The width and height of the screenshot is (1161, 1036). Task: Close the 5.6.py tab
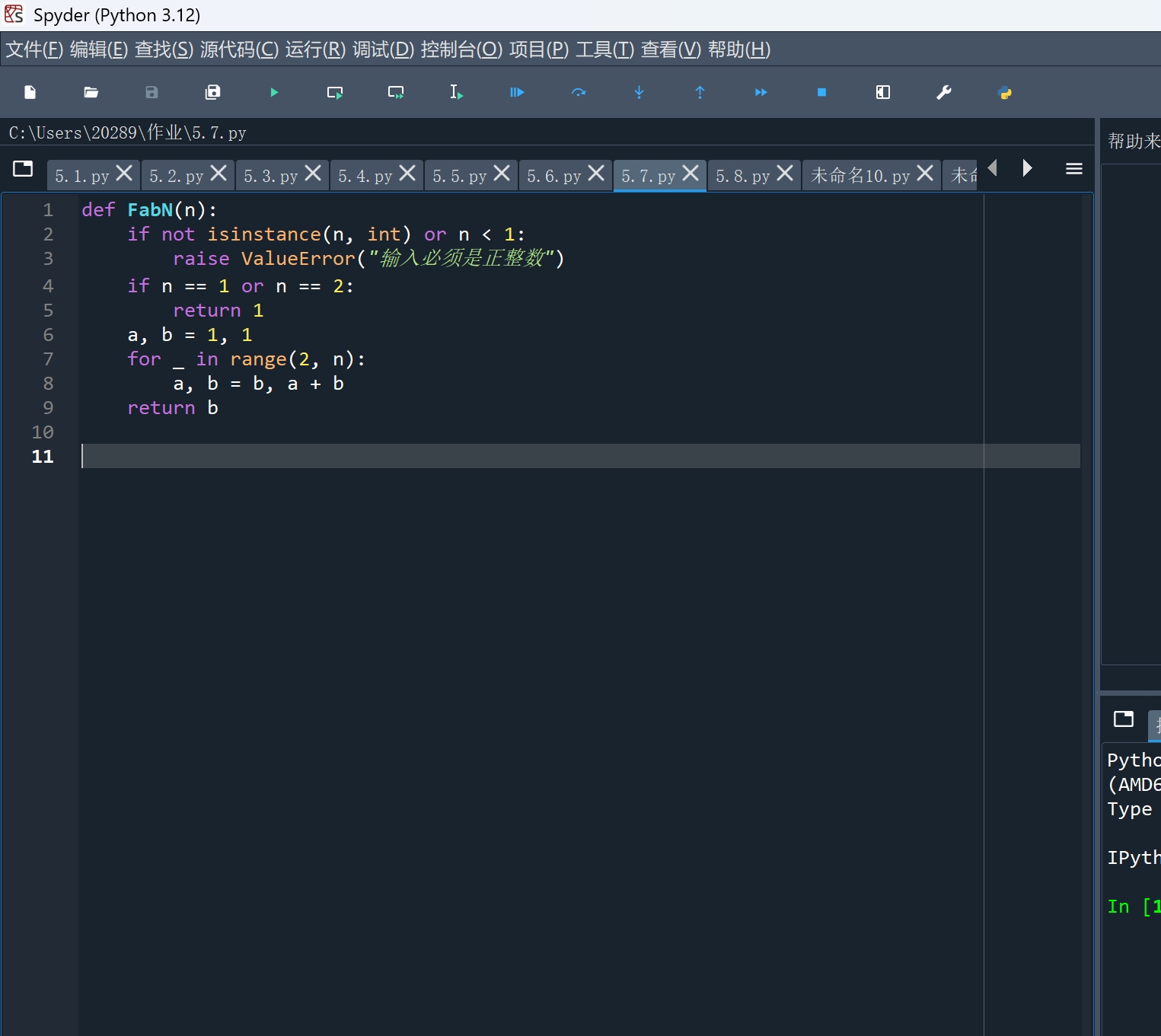tap(596, 173)
